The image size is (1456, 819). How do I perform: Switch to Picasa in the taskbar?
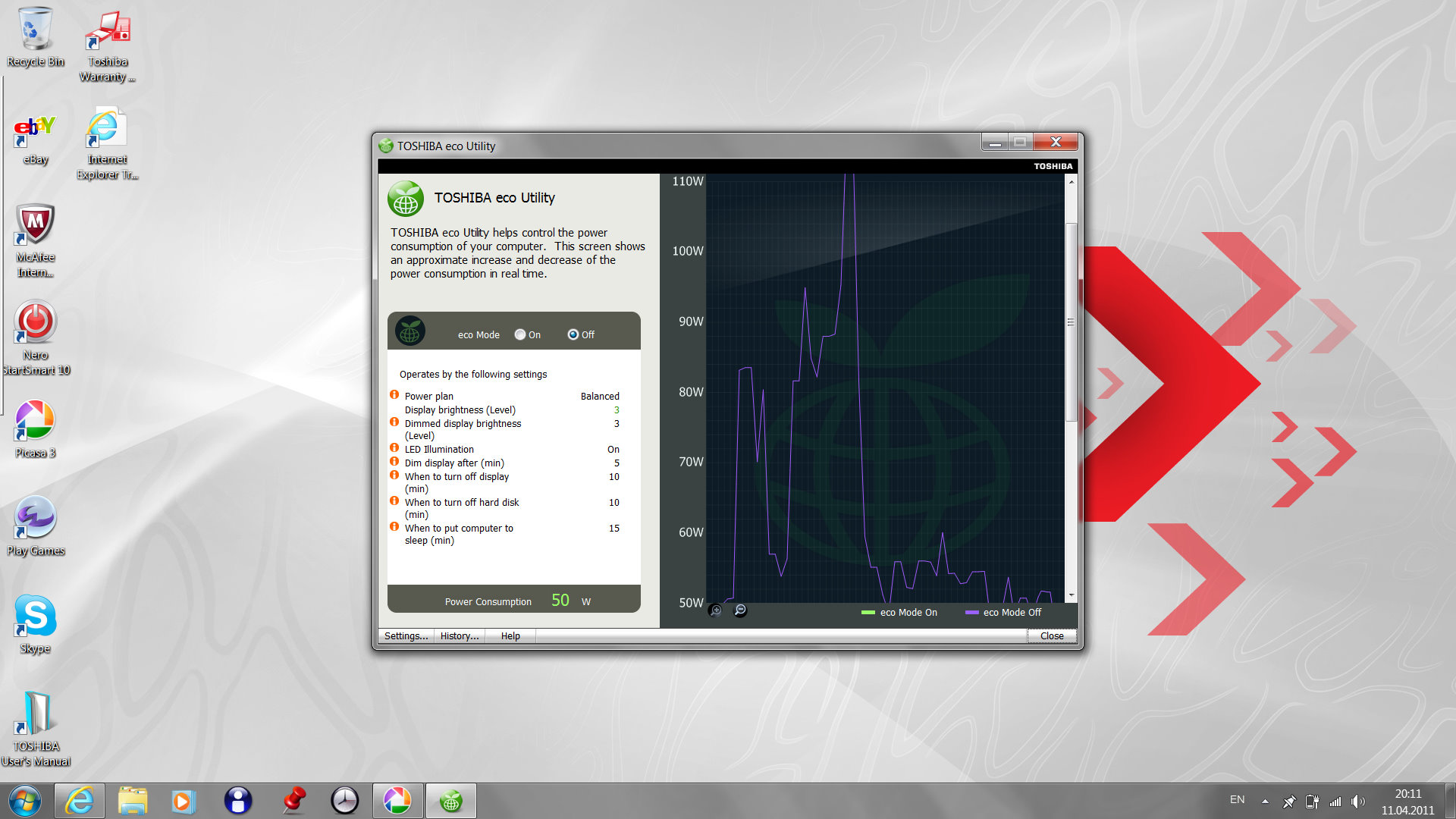click(x=397, y=801)
